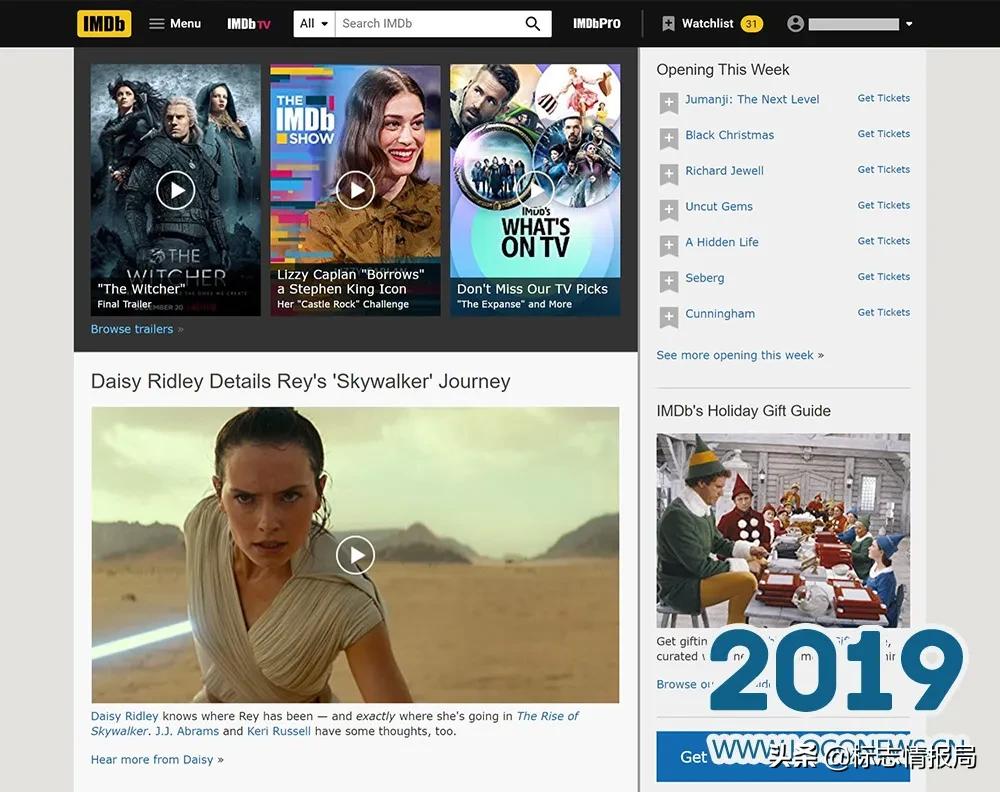Click Opening This Week heading

point(723,70)
